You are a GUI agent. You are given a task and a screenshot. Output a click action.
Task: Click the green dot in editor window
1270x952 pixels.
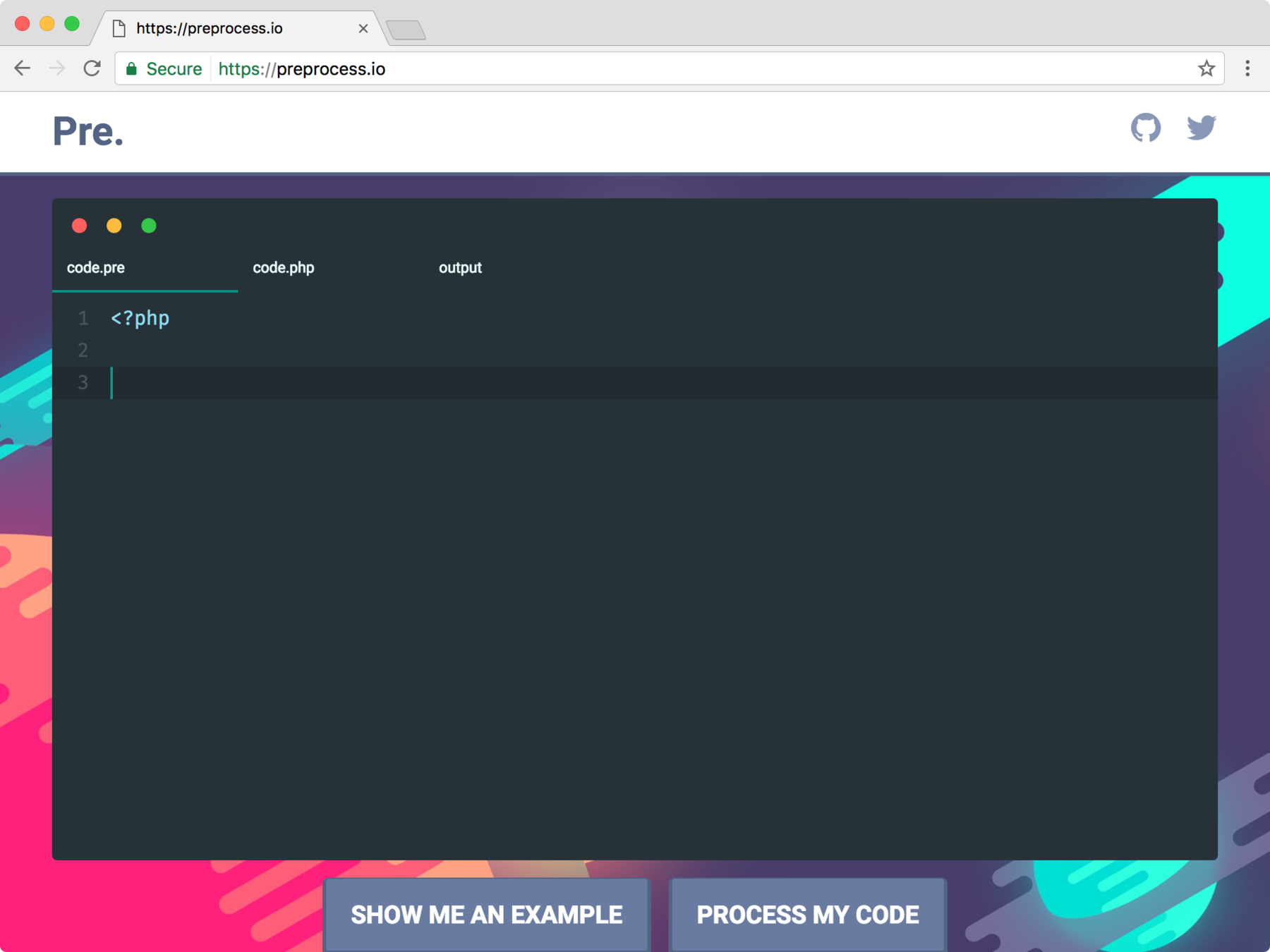[x=149, y=226]
